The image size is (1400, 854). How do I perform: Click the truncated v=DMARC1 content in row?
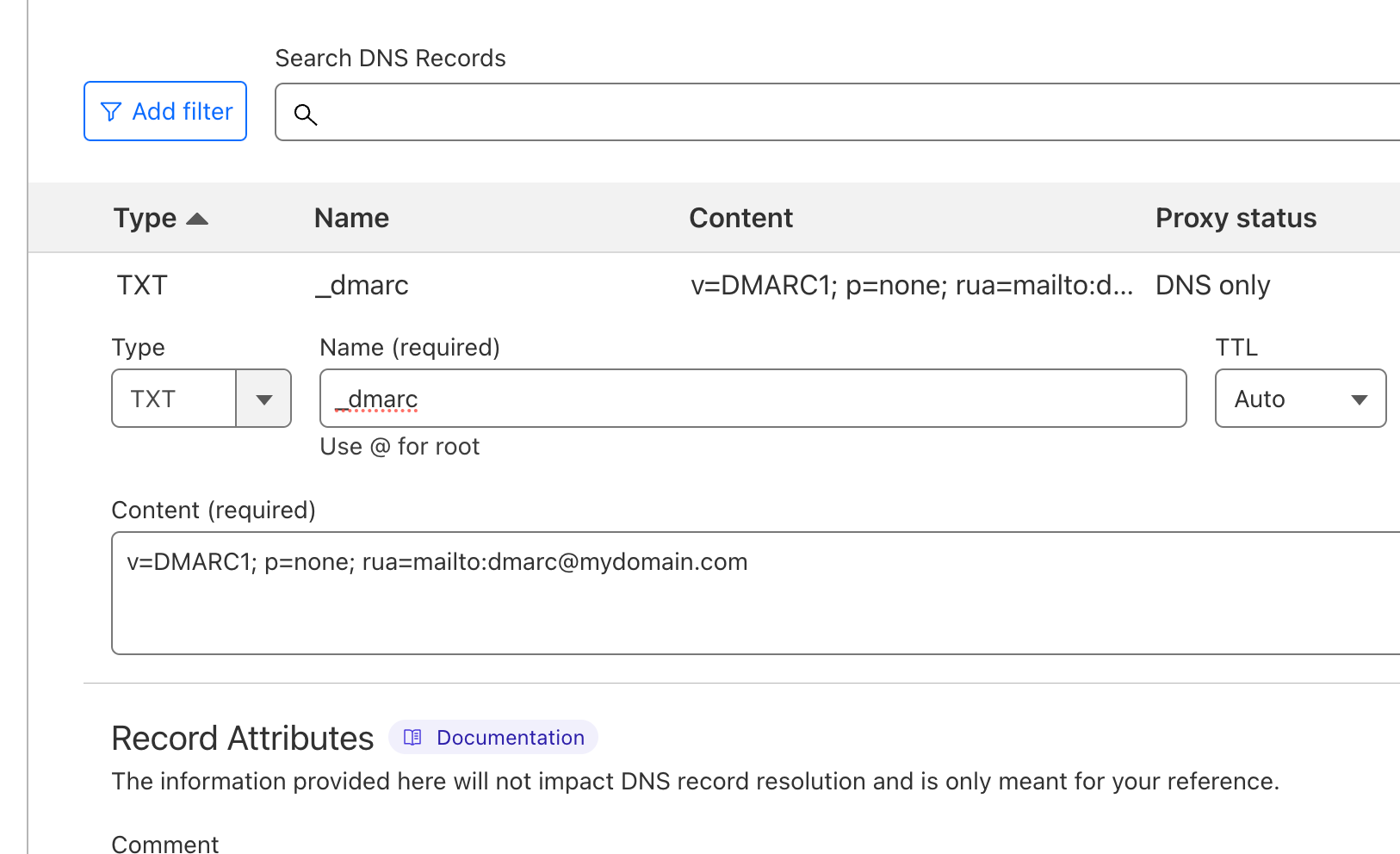pos(911,286)
